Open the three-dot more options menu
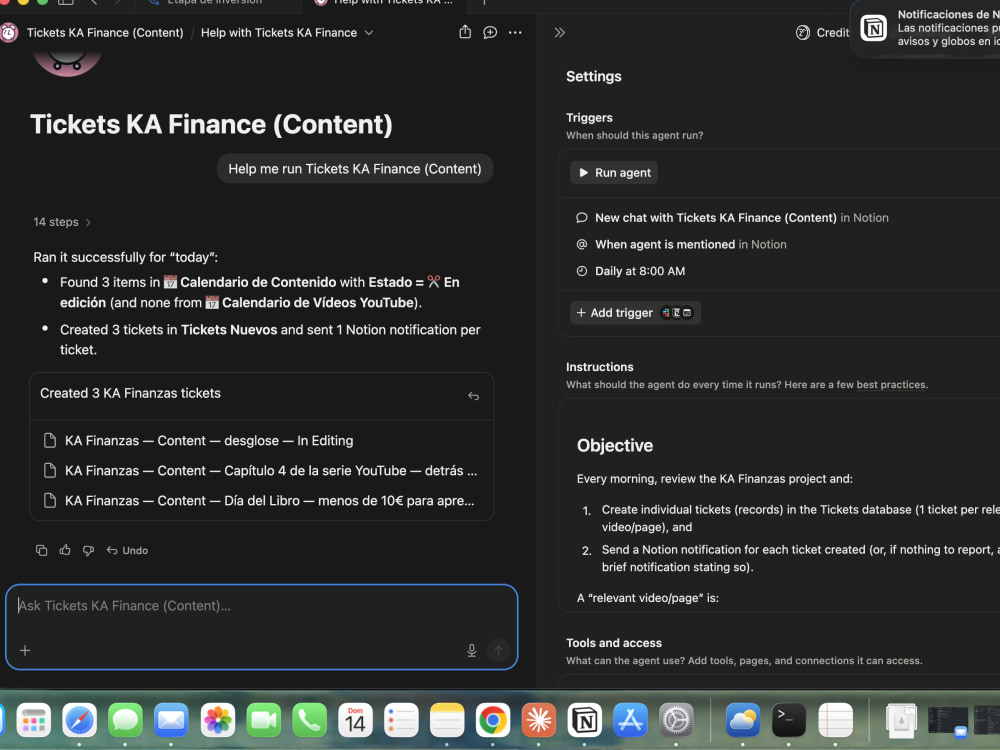The width and height of the screenshot is (1000, 750). pos(515,33)
